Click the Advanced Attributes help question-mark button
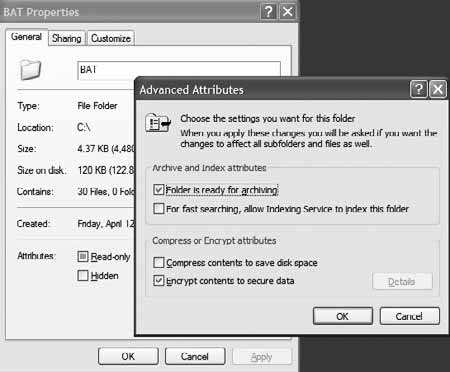This screenshot has width=450, height=372. (419, 89)
